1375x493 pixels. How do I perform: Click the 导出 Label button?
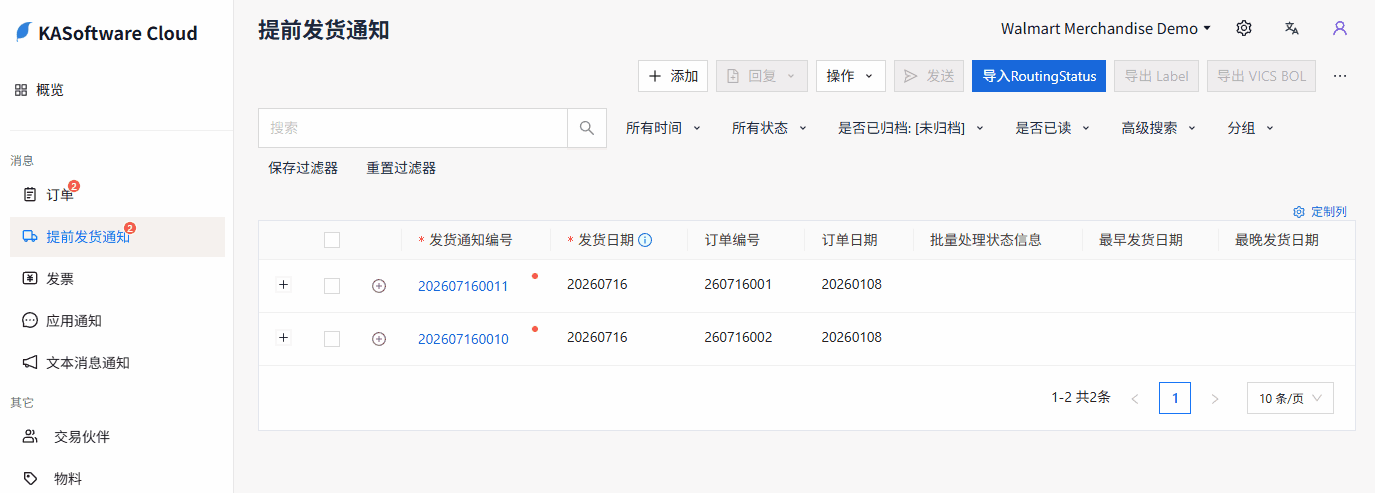pyautogui.click(x=1156, y=76)
